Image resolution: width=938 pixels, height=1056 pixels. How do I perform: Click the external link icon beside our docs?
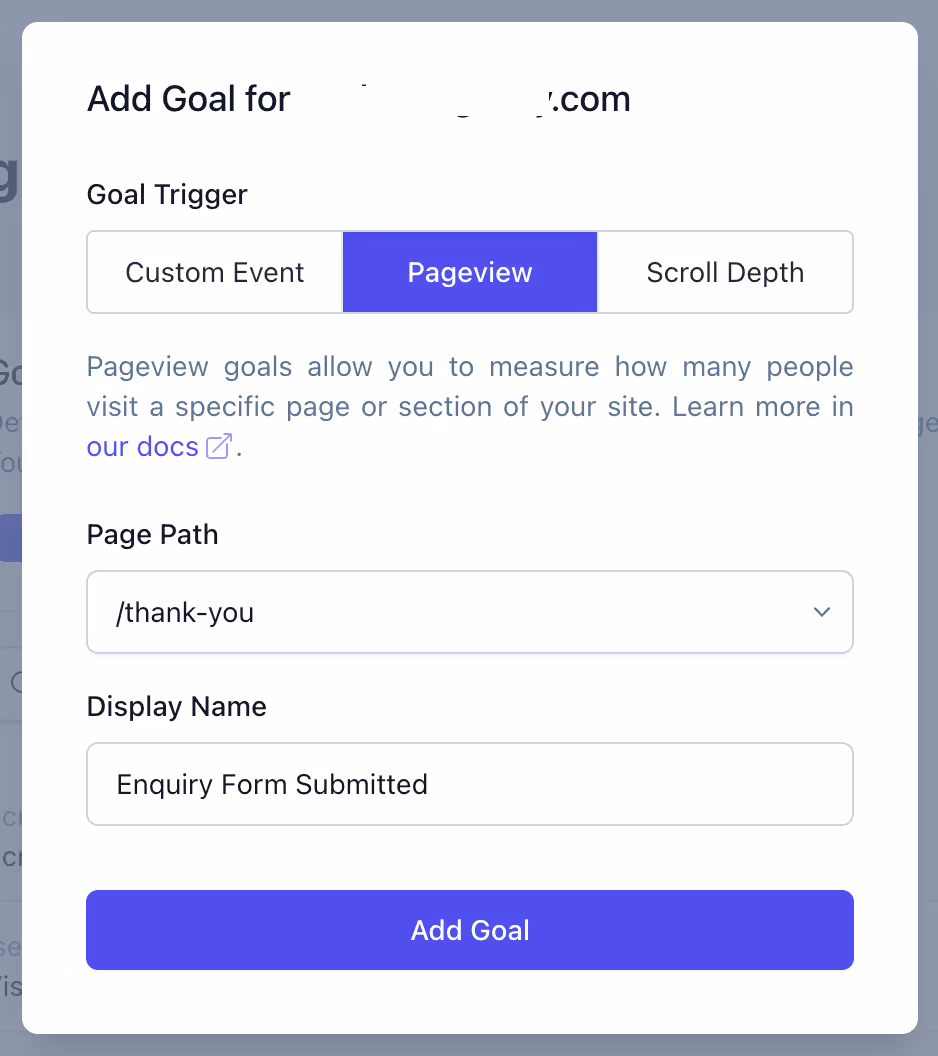click(218, 447)
